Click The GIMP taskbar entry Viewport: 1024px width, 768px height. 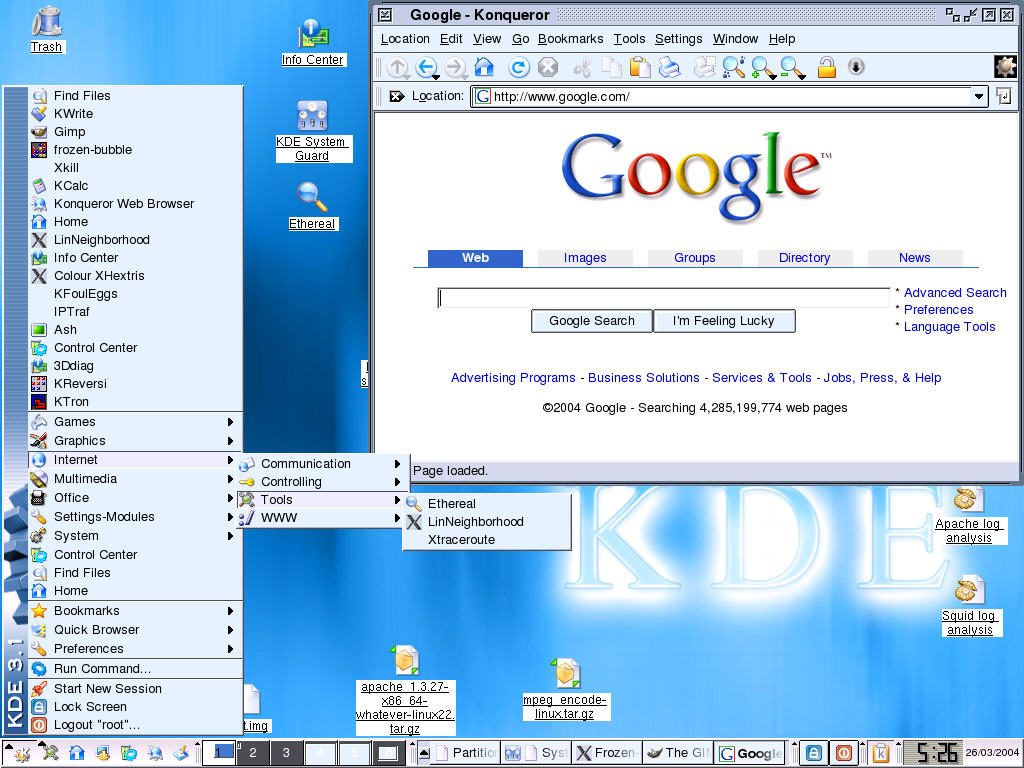pyautogui.click(x=678, y=753)
